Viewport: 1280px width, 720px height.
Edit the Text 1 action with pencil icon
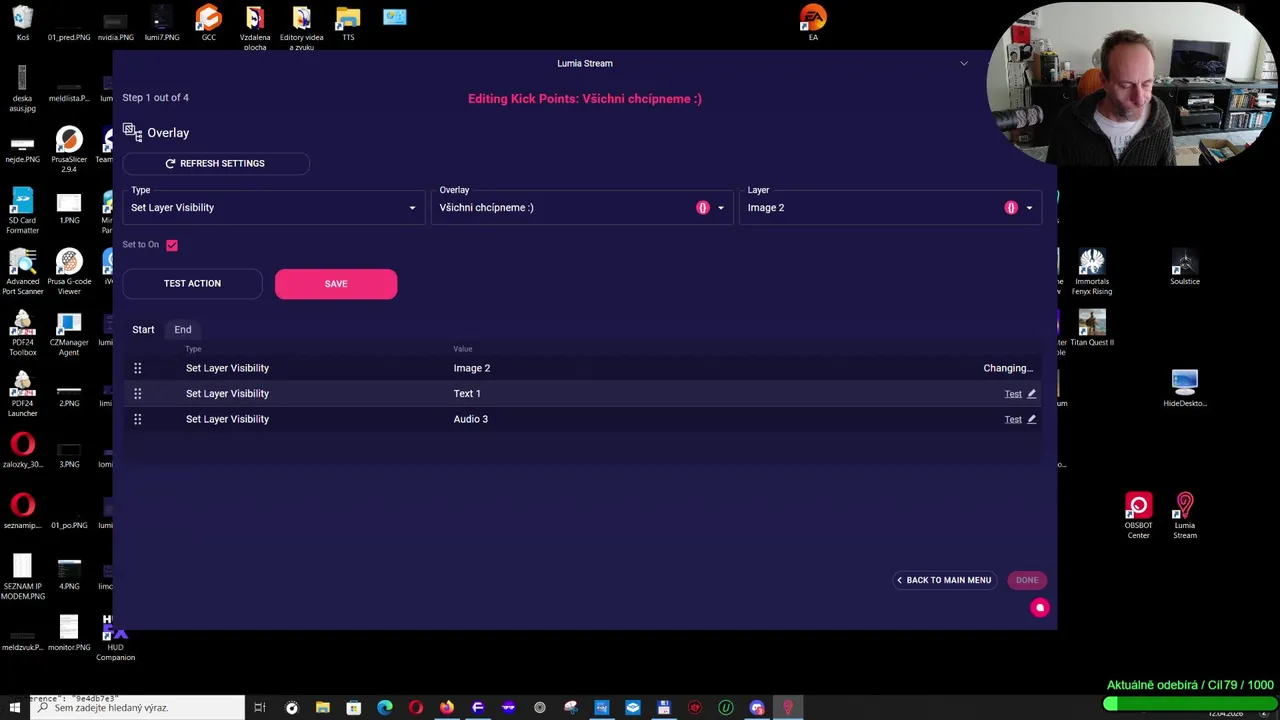coord(1032,394)
